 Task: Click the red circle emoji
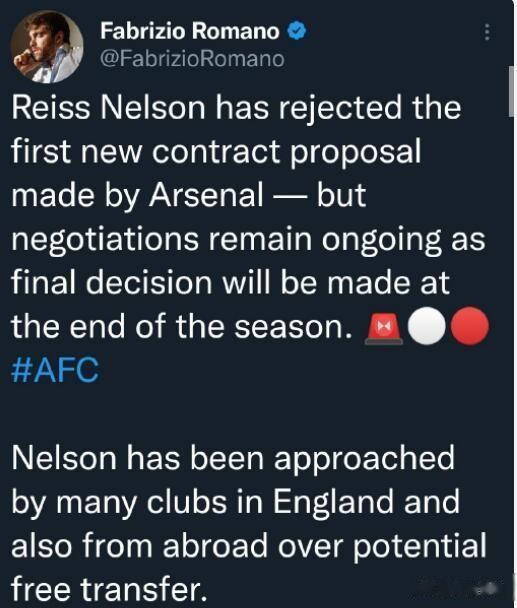tap(470, 326)
